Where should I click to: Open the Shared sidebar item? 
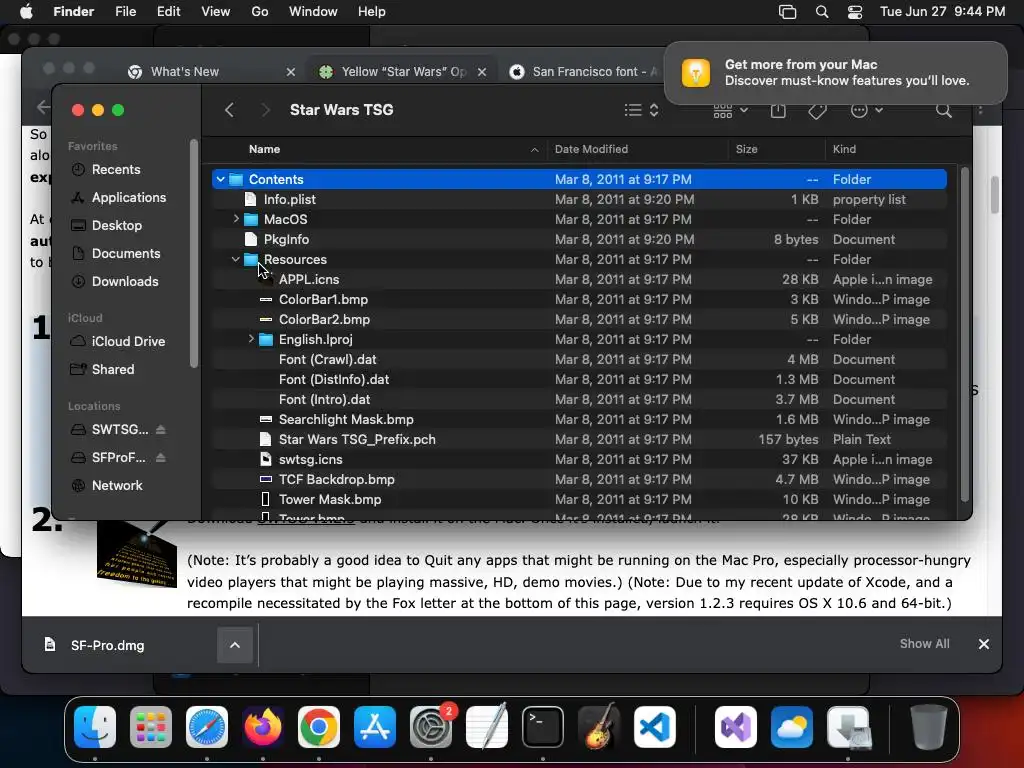[112, 370]
